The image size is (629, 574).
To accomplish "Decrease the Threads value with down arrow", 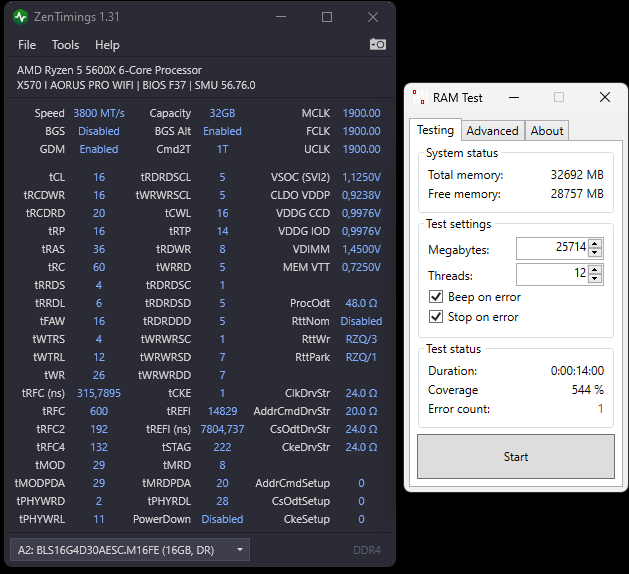I will coord(595,278).
